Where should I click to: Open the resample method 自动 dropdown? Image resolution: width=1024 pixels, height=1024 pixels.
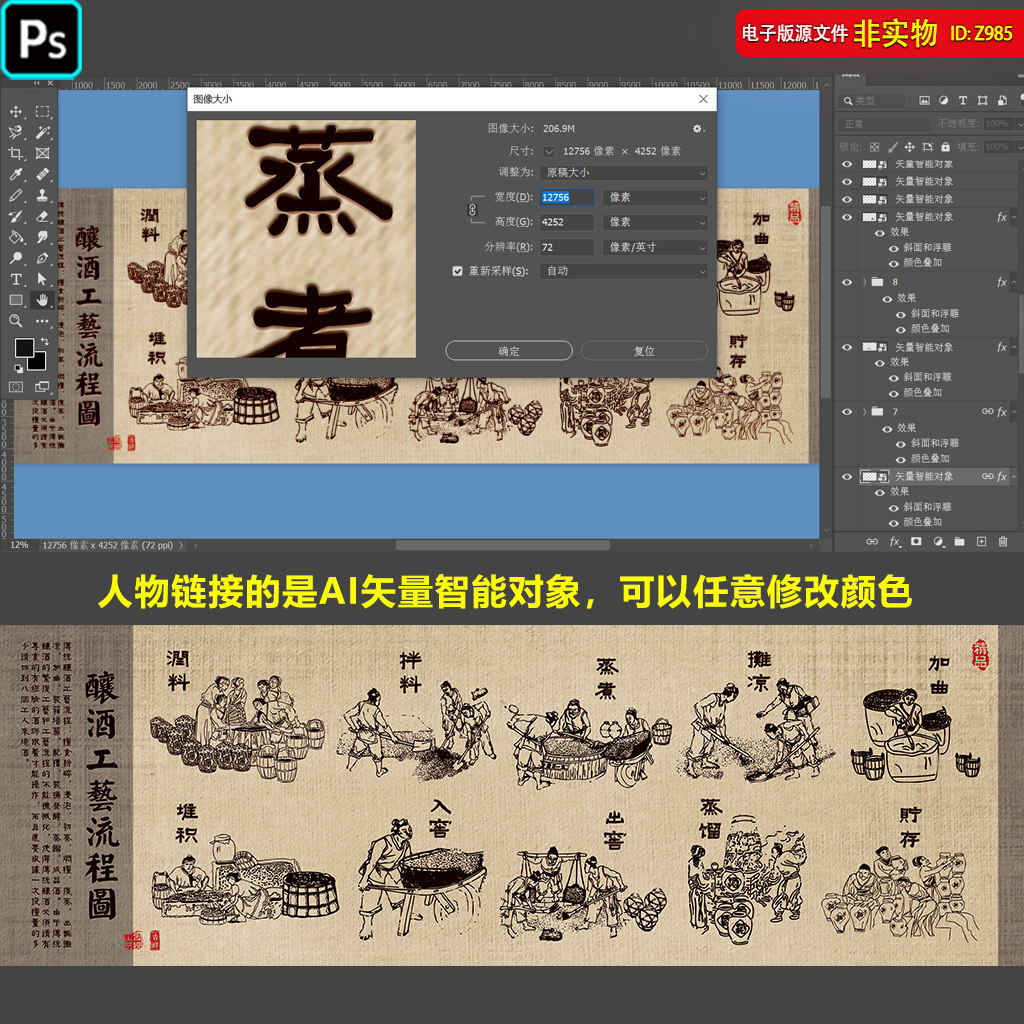click(x=624, y=271)
